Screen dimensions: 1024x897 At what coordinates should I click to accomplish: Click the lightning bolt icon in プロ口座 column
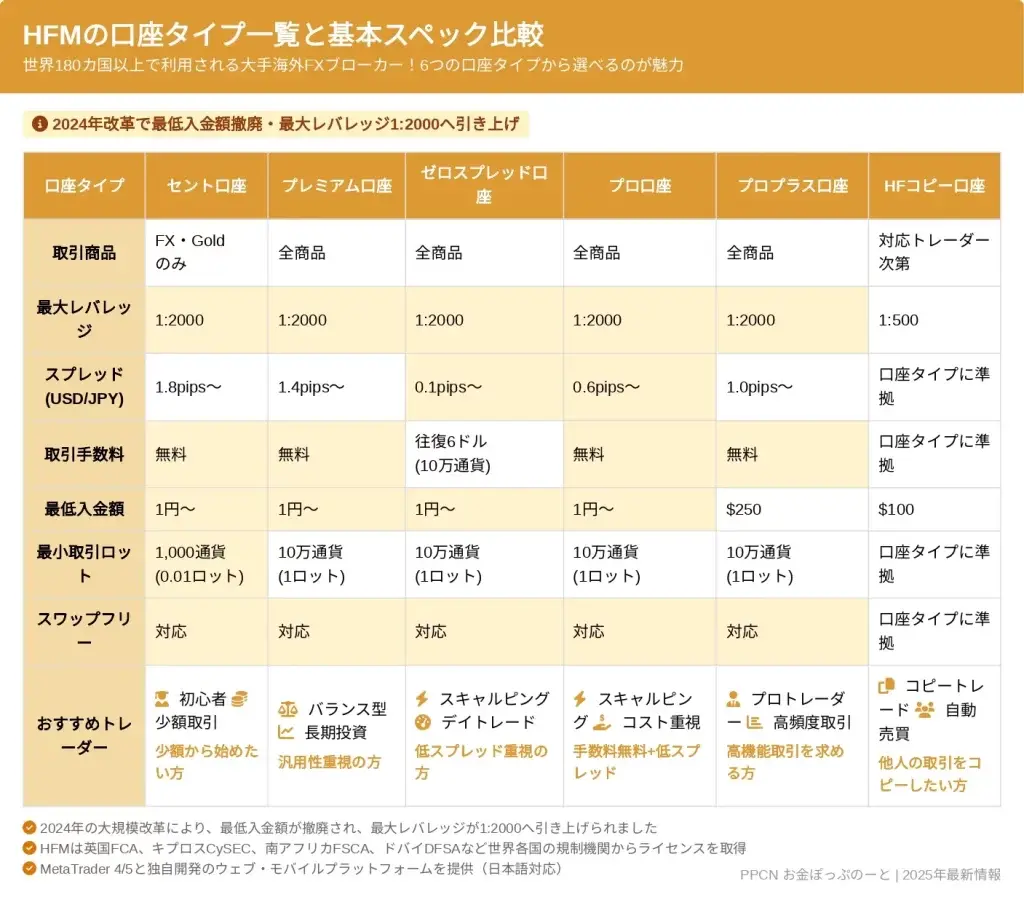click(580, 699)
